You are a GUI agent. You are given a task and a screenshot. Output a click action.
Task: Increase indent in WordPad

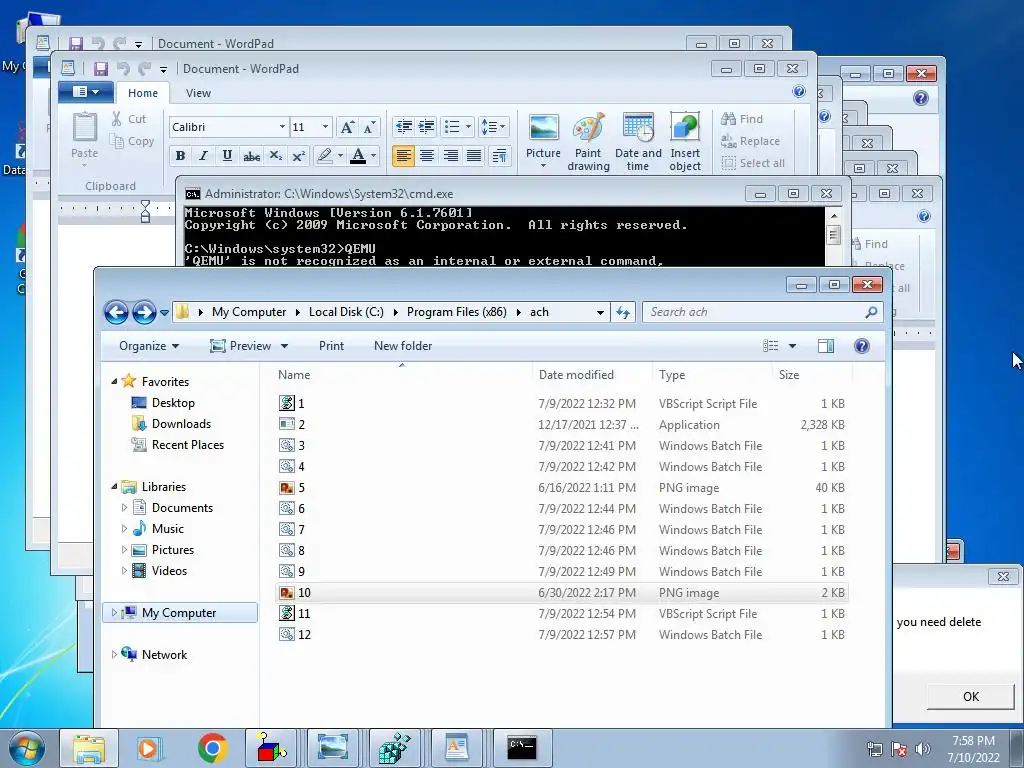(426, 127)
